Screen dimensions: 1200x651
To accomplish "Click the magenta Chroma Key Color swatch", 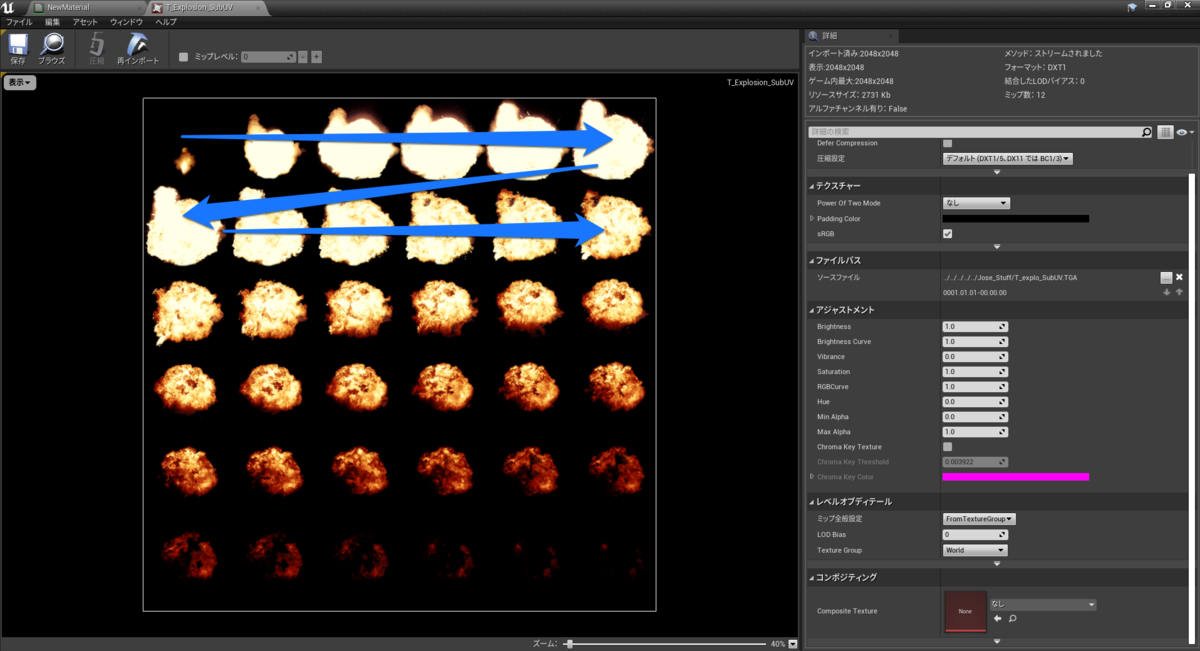I will pyautogui.click(x=1016, y=477).
